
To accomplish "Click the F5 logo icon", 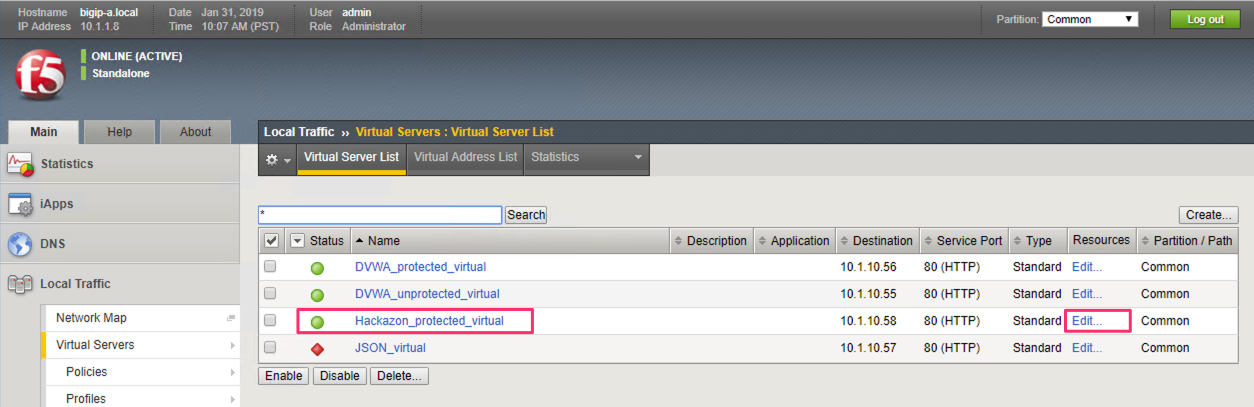I will pyautogui.click(x=40, y=75).
